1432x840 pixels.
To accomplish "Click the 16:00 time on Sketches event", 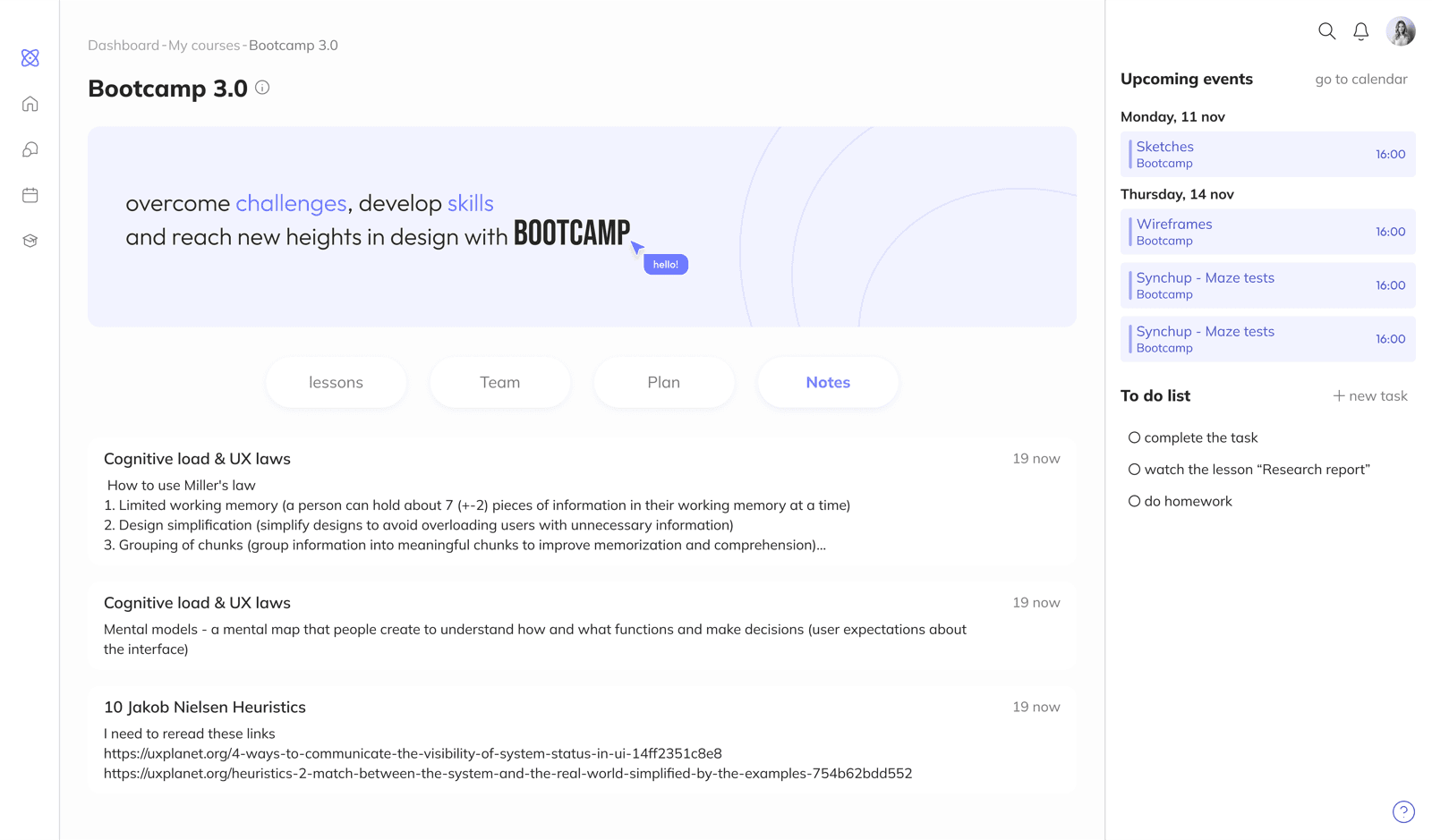I will tap(1390, 154).
